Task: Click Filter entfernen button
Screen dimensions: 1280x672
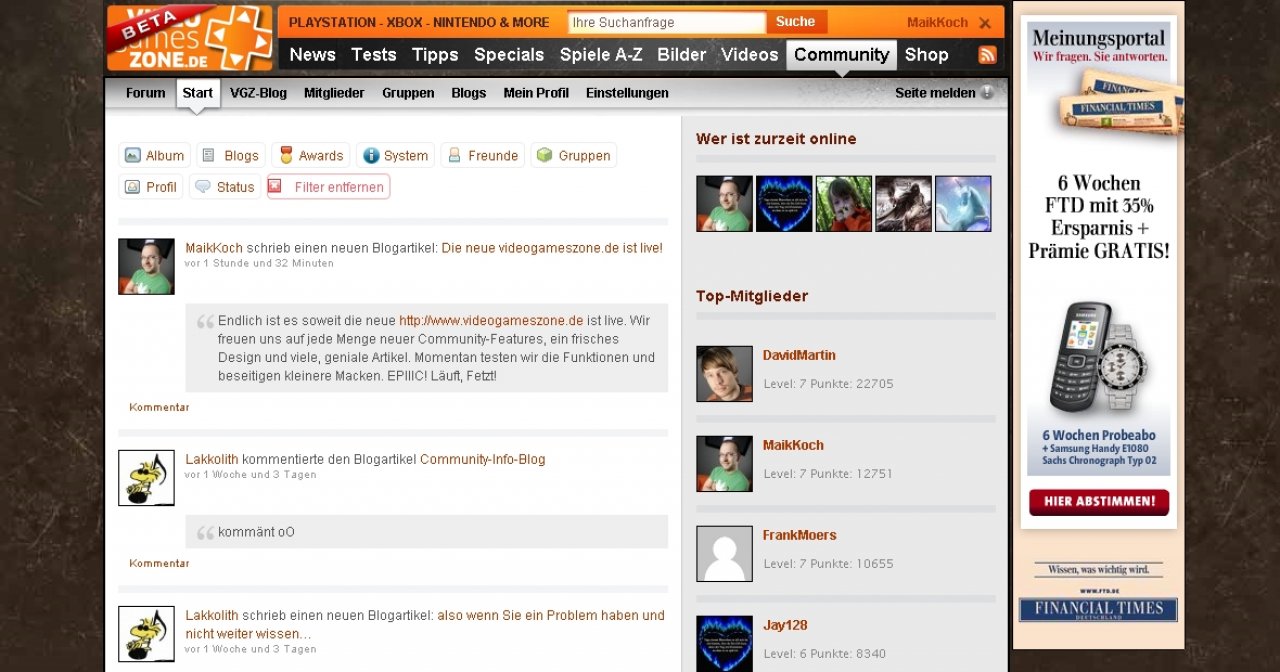Action: click(328, 187)
